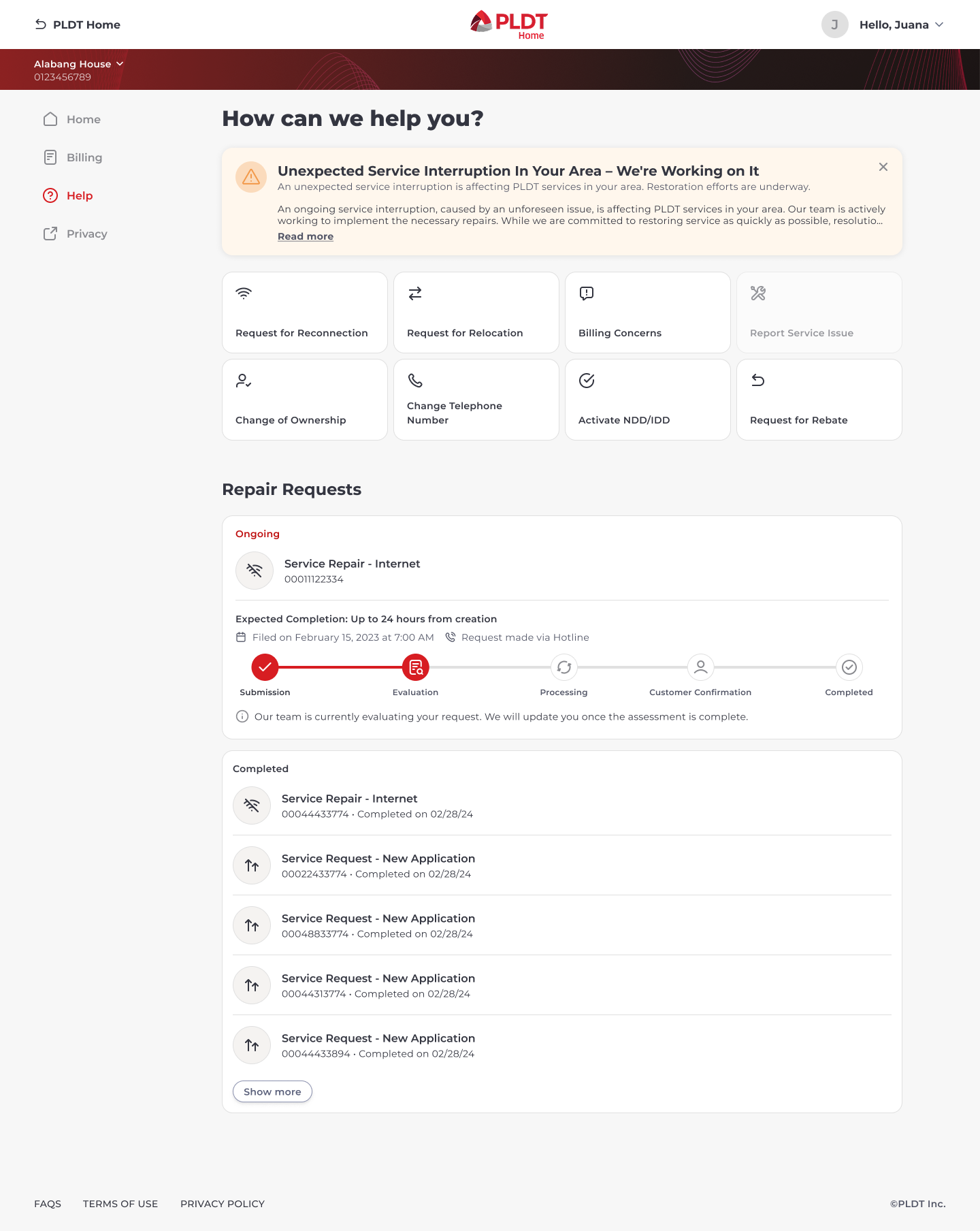Click the J user avatar

(834, 25)
